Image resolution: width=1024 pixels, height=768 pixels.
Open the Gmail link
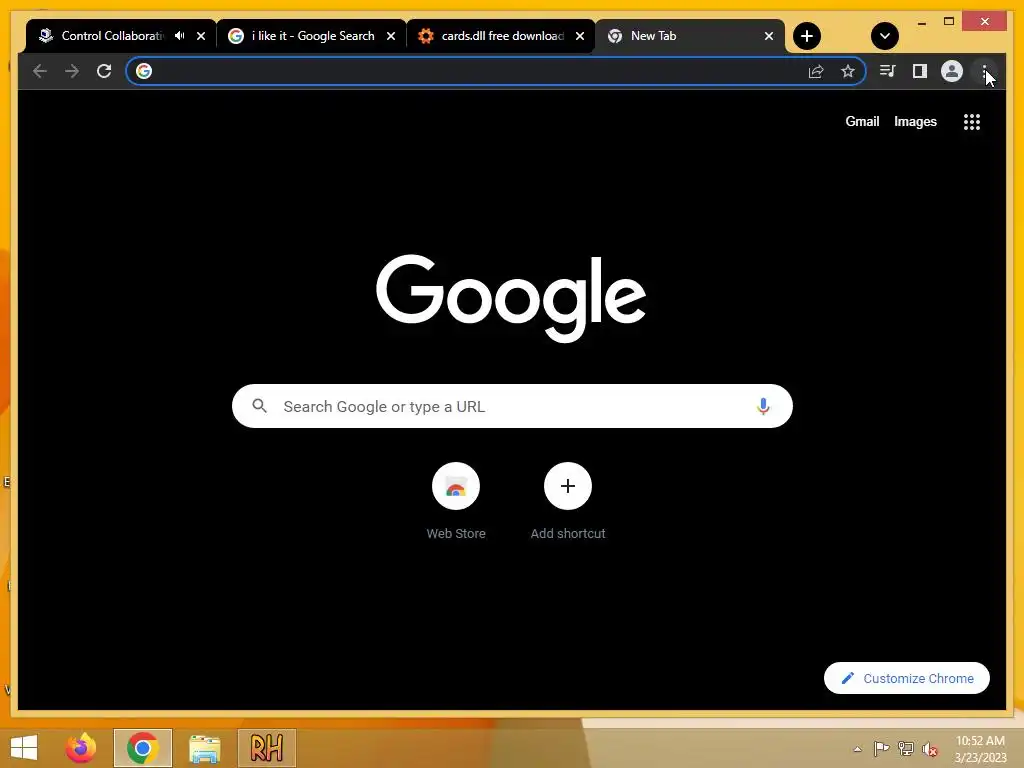862,121
